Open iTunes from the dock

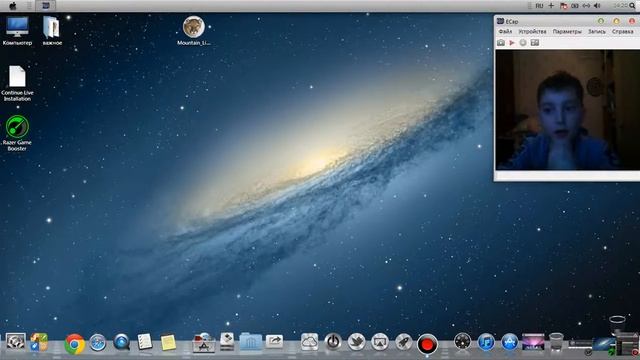[486, 342]
